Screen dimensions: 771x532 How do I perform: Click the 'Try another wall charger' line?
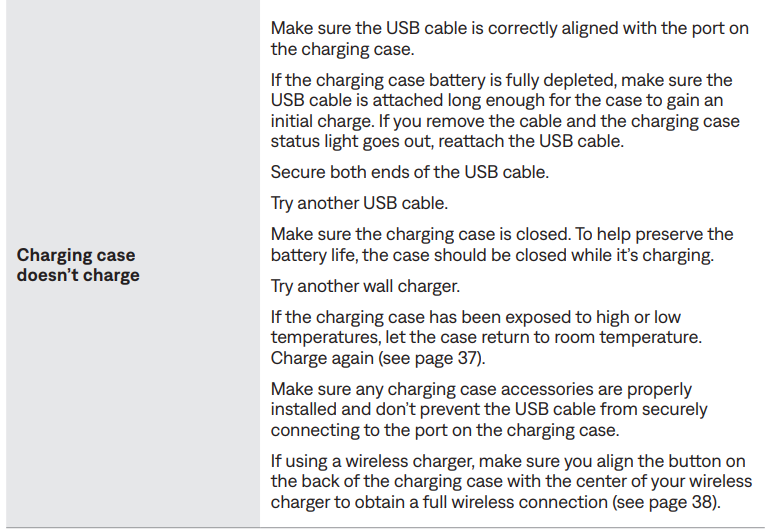pos(365,286)
